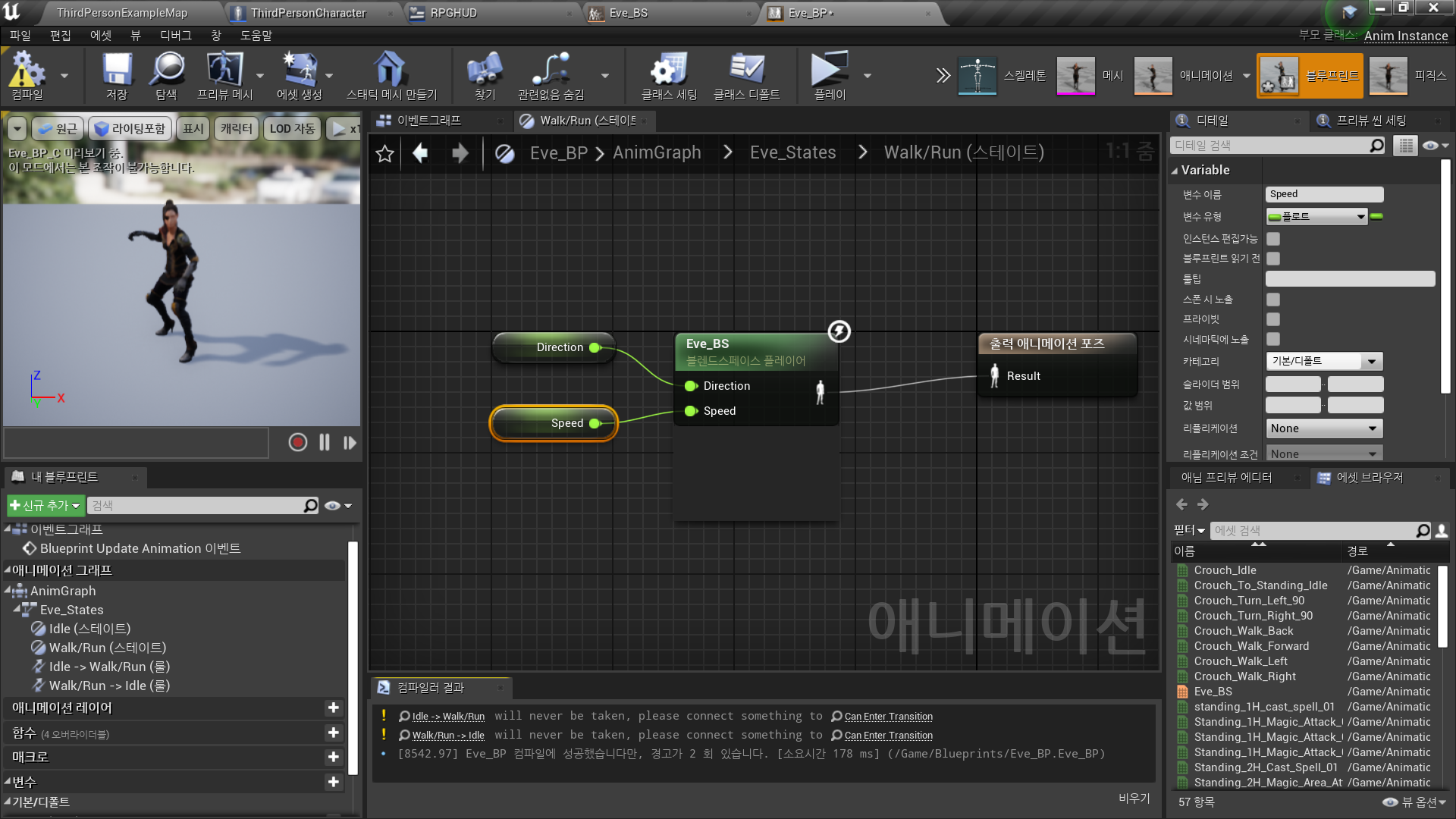Screen dimensions: 1456x819
Task: Open 클래스 세팅 (Class Settings) toolbar icon
Action: coord(669,74)
